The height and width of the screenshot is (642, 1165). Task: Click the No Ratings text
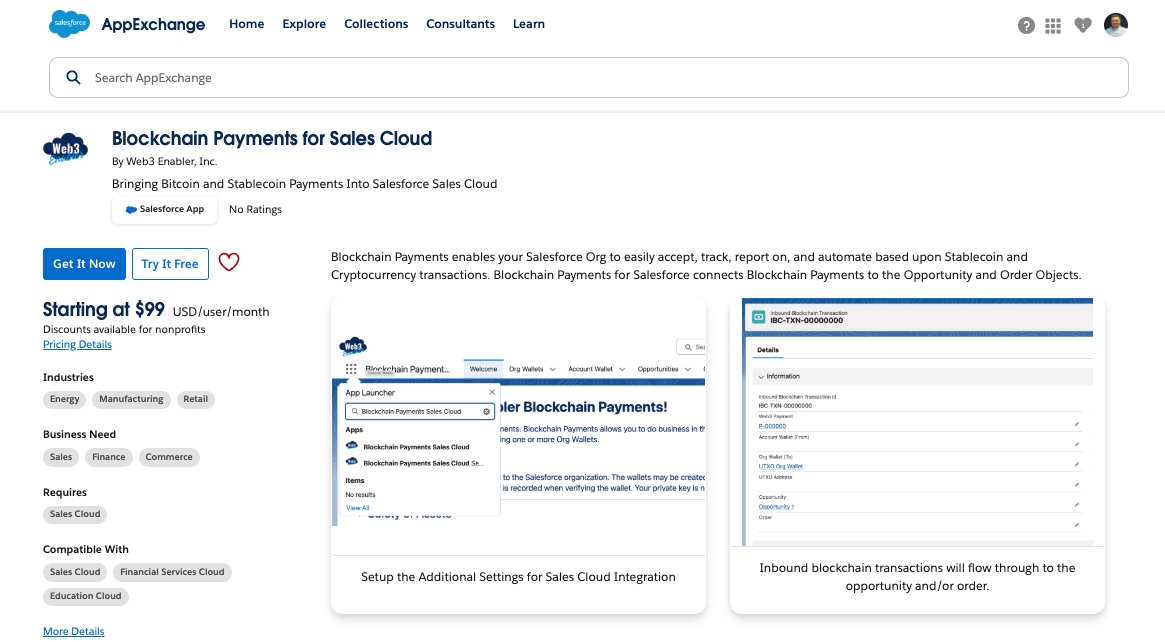coord(256,210)
